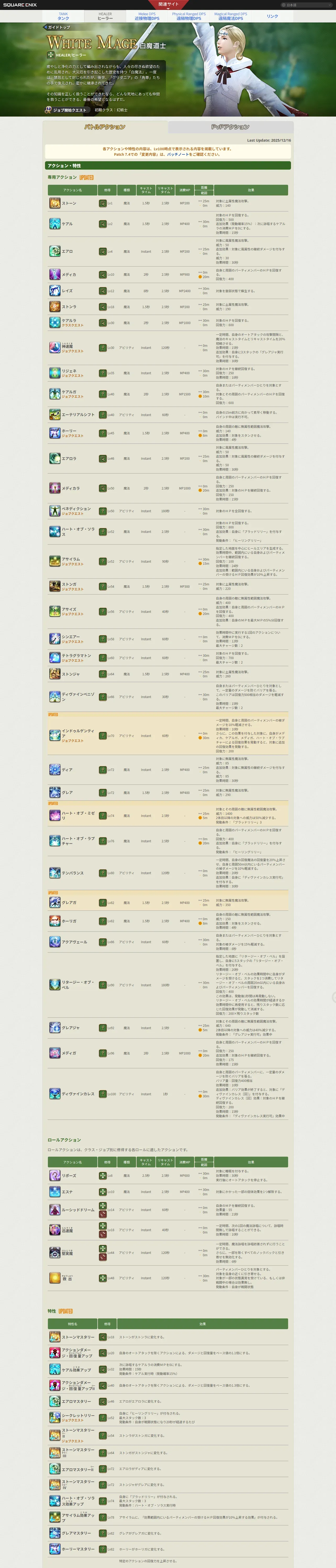Click the 堅実魔 role action icon

tap(55, 1253)
